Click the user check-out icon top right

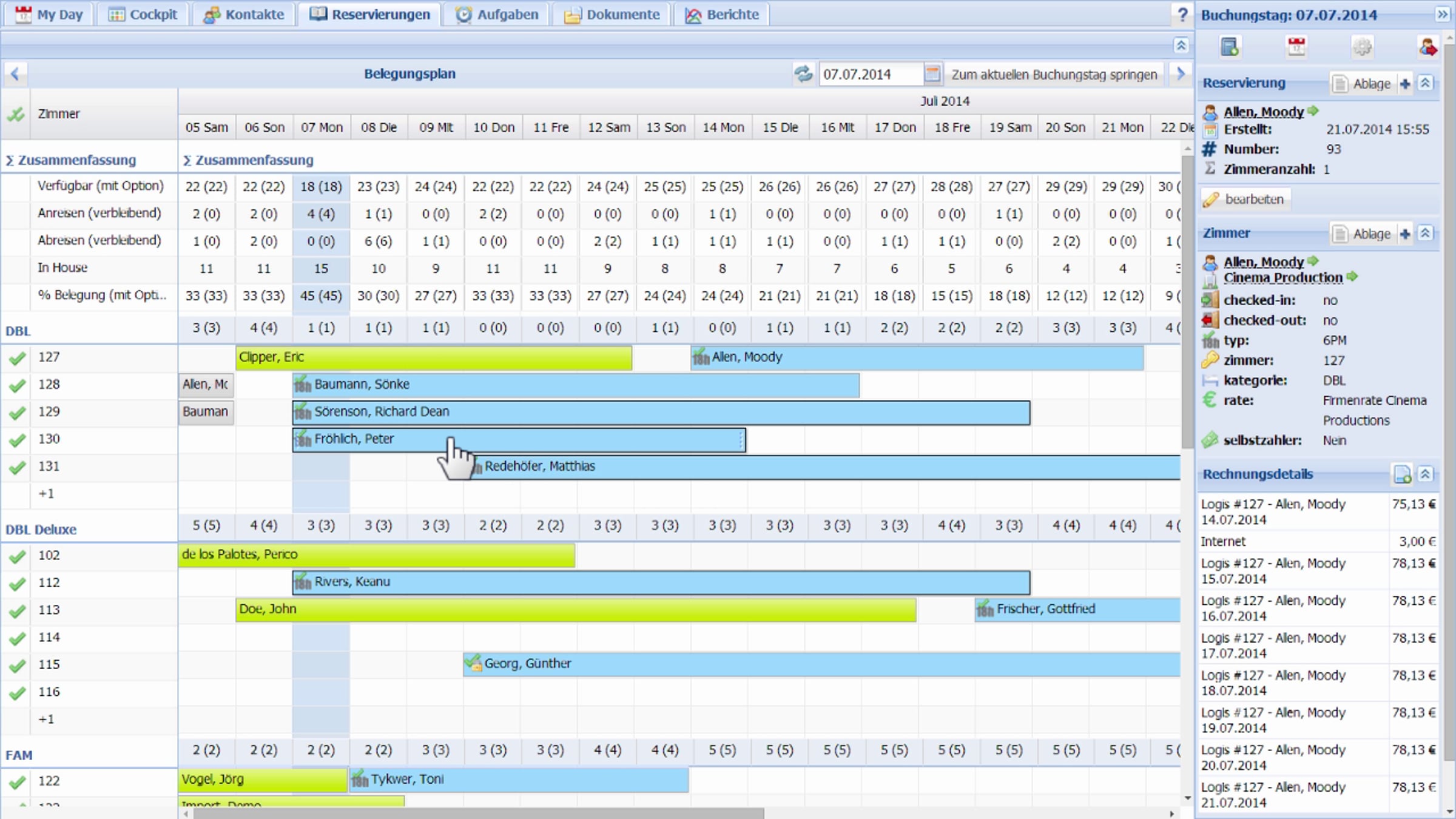[x=1427, y=47]
